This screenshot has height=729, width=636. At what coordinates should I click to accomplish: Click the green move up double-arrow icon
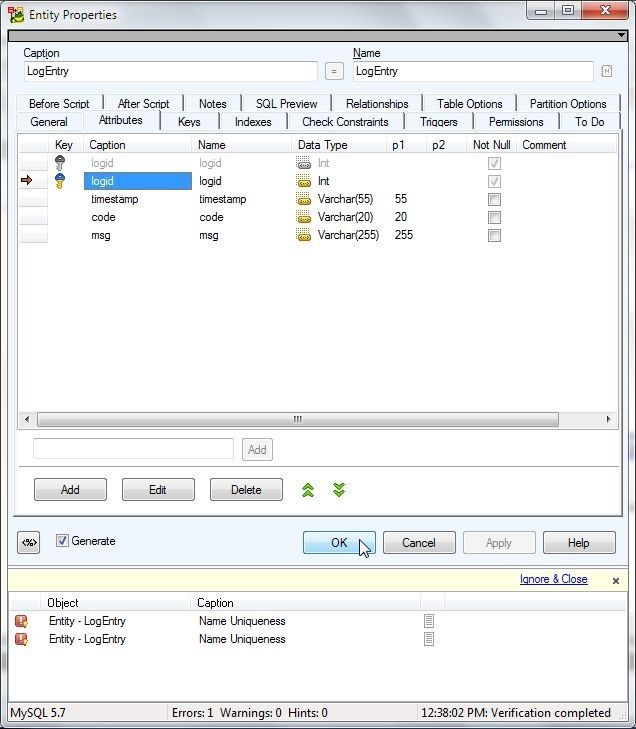point(308,490)
